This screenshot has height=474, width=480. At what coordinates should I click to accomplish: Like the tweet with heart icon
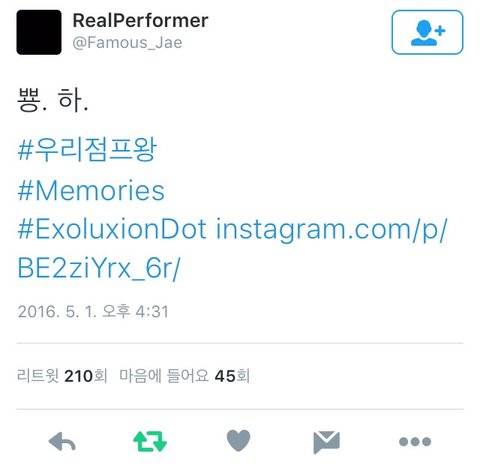click(238, 441)
